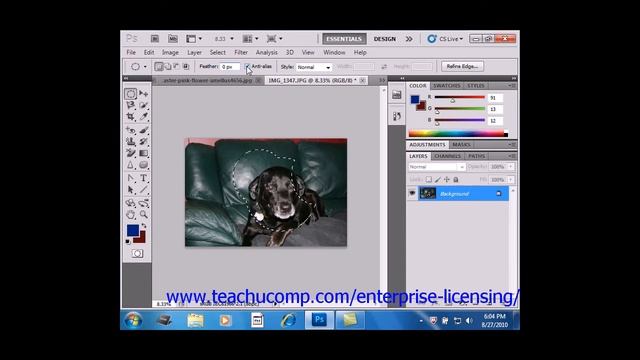Swap foreground and background colors
The image size is (640, 360).
coord(144,226)
